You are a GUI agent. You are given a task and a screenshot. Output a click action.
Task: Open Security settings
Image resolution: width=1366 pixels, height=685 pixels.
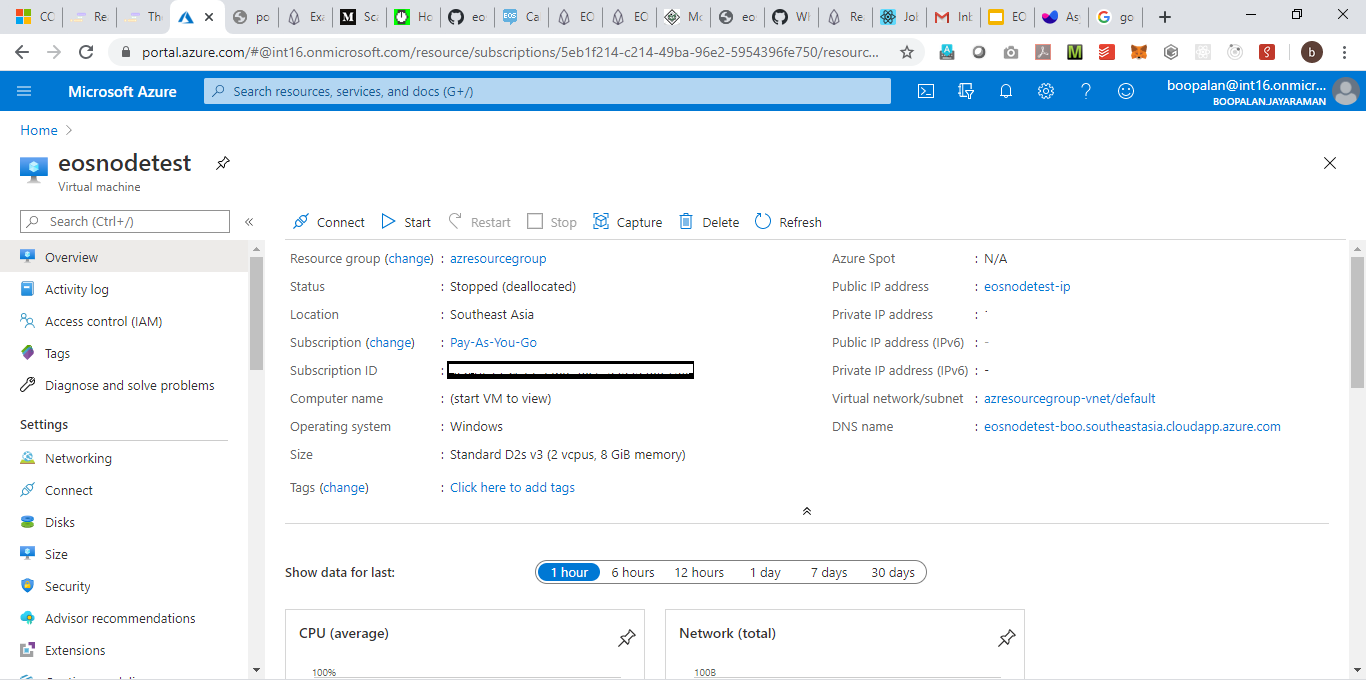coord(124,586)
